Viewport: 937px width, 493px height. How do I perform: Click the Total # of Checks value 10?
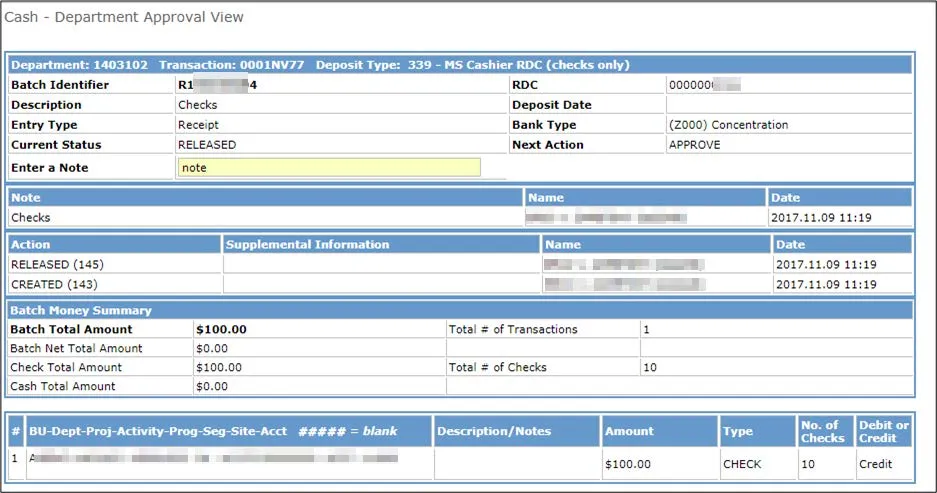tap(650, 367)
